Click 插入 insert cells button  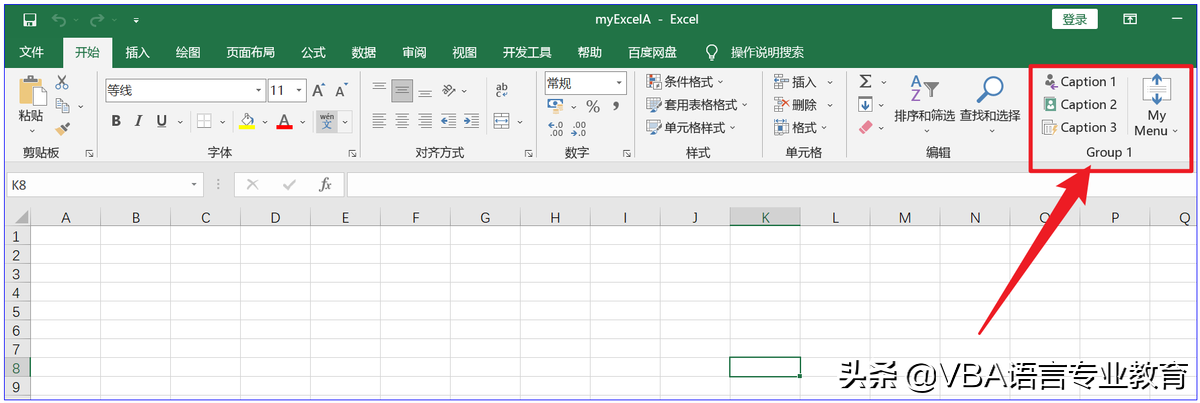797,82
